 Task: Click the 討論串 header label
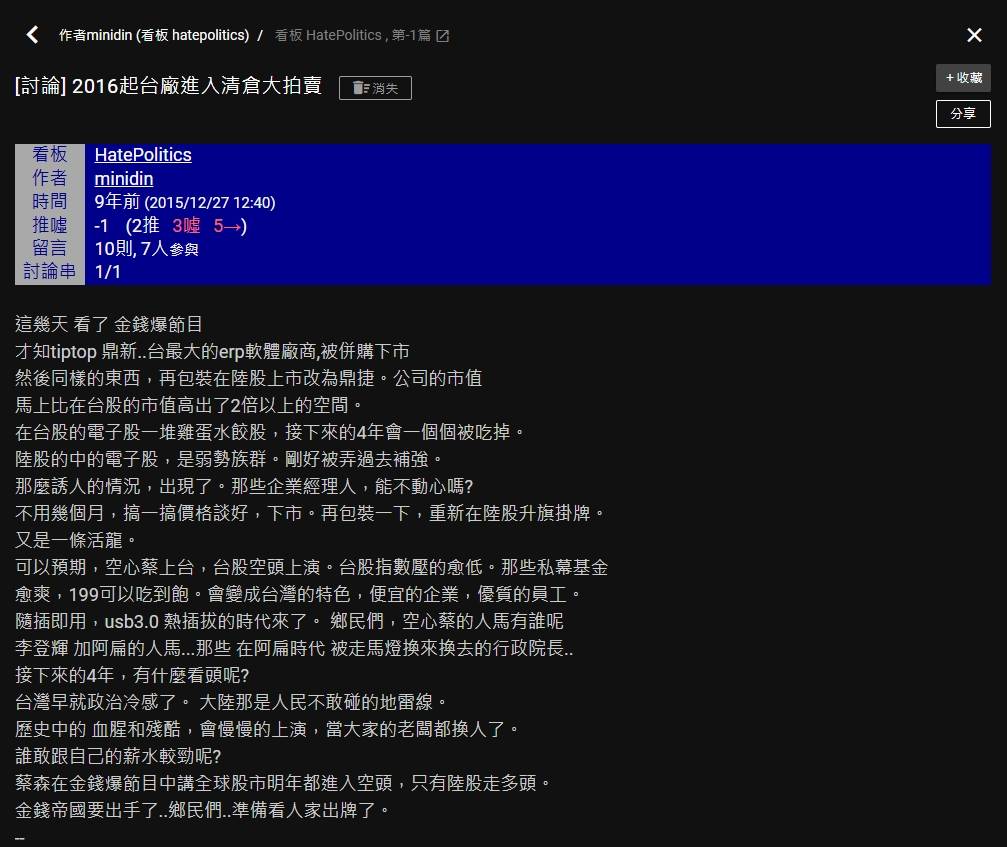pos(49,272)
